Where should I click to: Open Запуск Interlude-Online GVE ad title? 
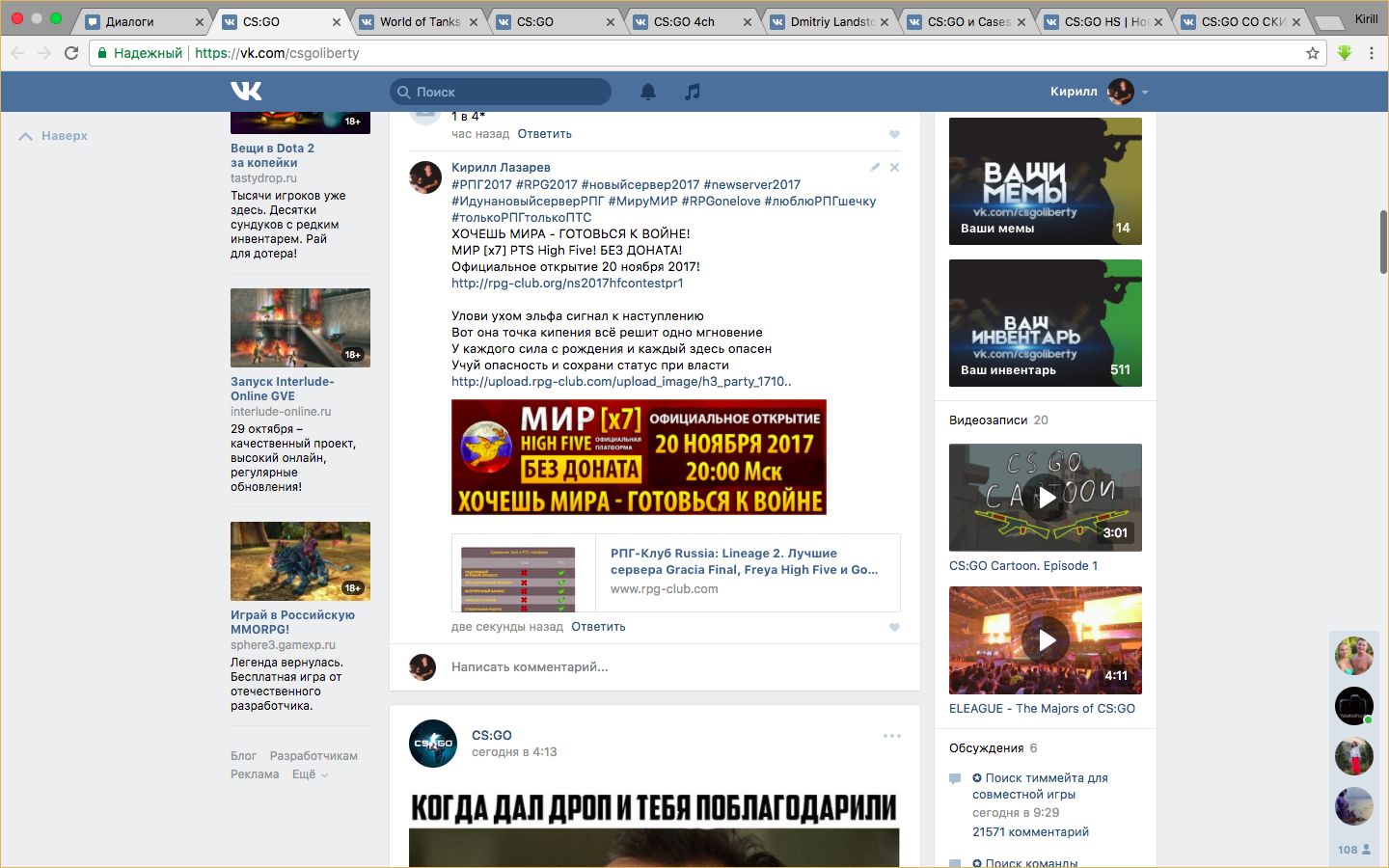pos(283,389)
